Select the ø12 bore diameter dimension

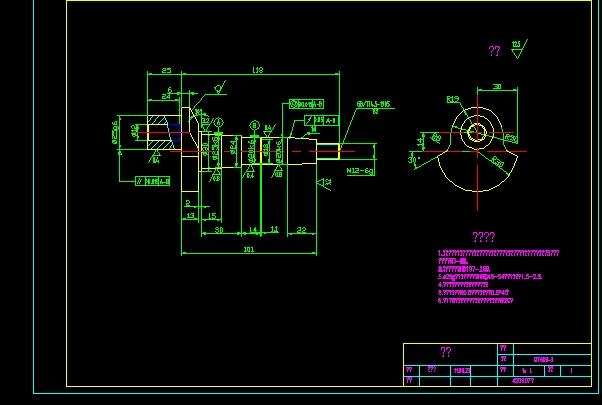[134, 131]
